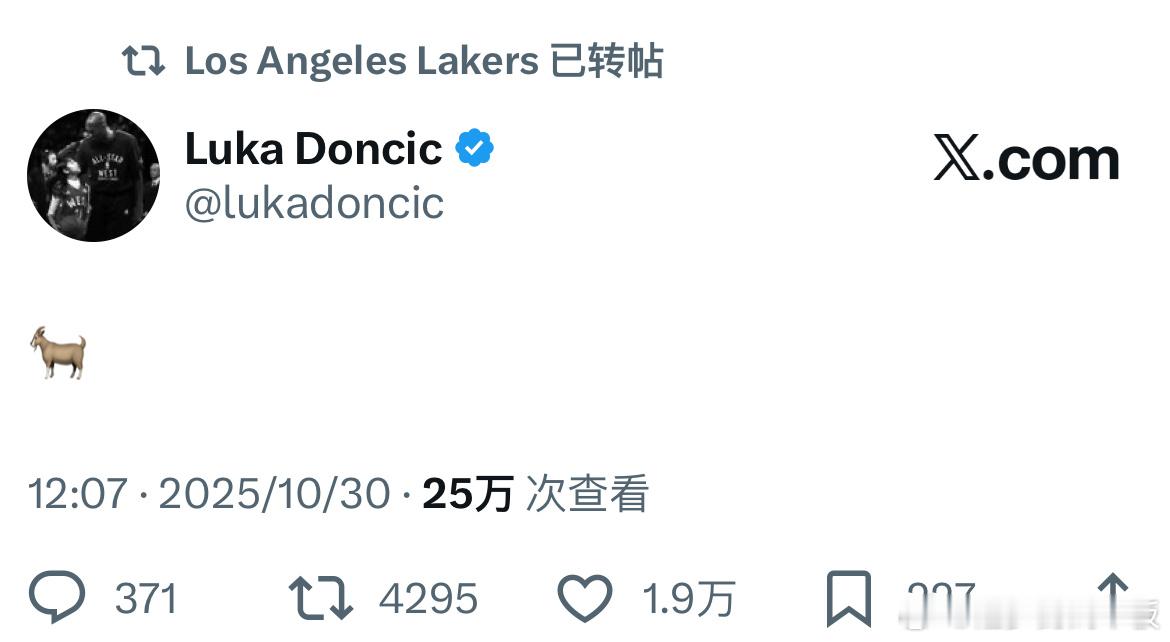Click the 4295 repost count
The height and width of the screenshot is (642, 1170).
(x=424, y=598)
